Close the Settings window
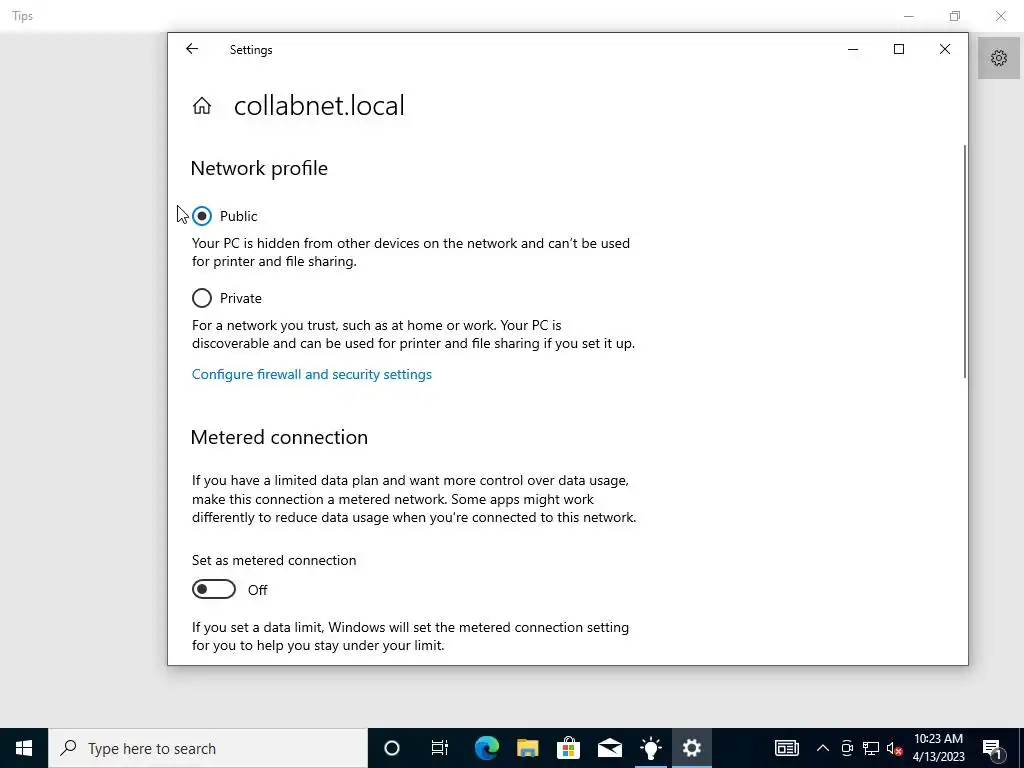The width and height of the screenshot is (1024, 768). click(944, 49)
